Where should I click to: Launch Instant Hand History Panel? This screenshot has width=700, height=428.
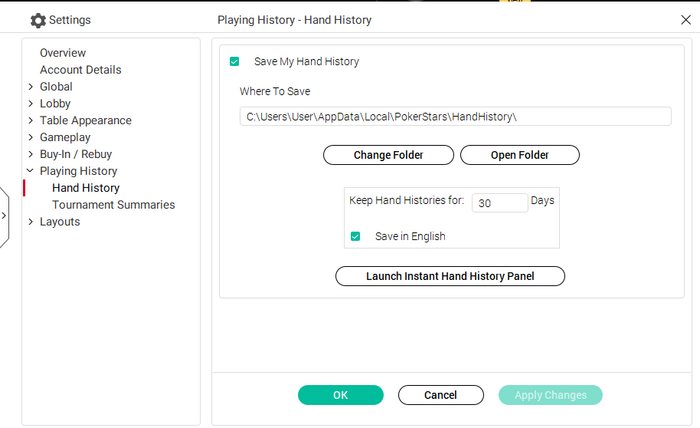point(450,276)
